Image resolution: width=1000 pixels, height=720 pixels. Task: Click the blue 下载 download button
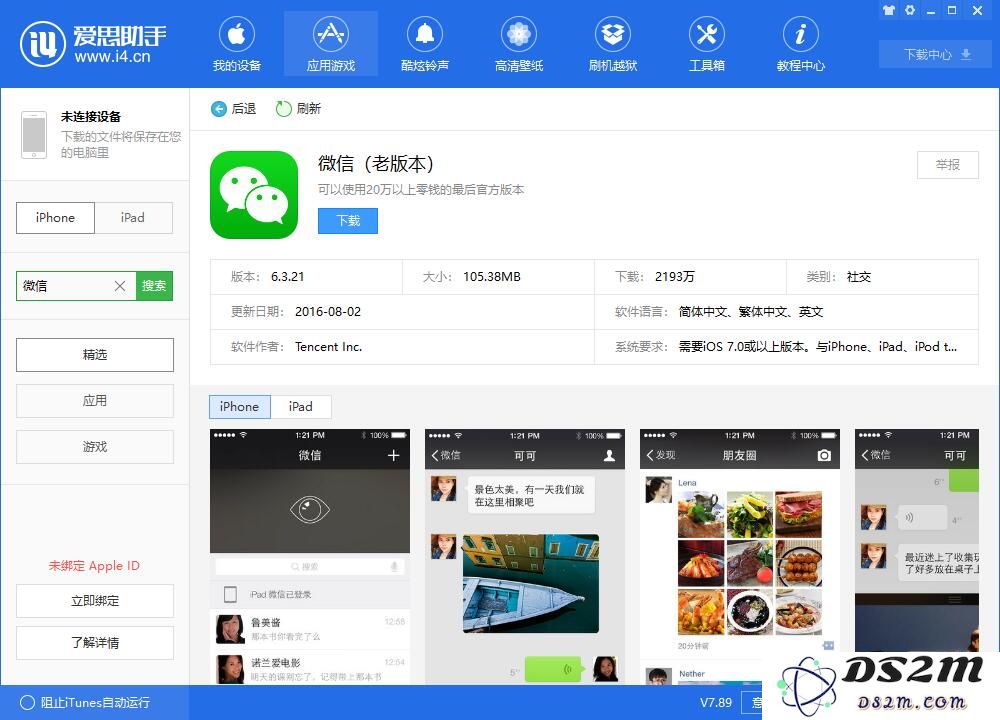click(348, 221)
